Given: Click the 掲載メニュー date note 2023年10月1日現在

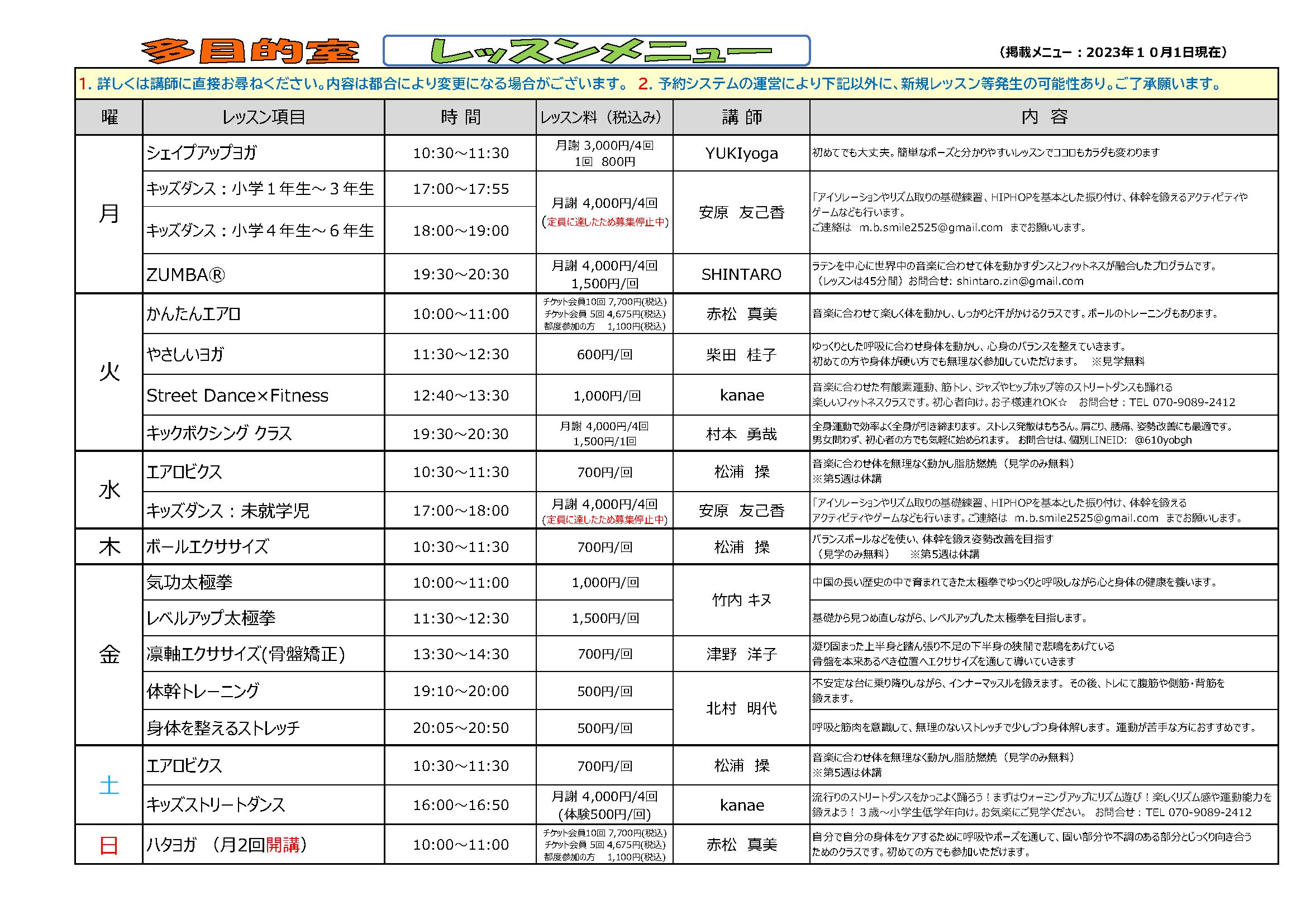Looking at the screenshot, I should tap(1113, 53).
